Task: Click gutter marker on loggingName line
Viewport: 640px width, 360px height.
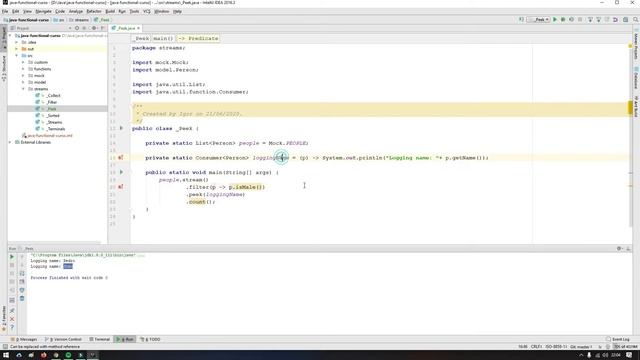Action: tap(120, 158)
